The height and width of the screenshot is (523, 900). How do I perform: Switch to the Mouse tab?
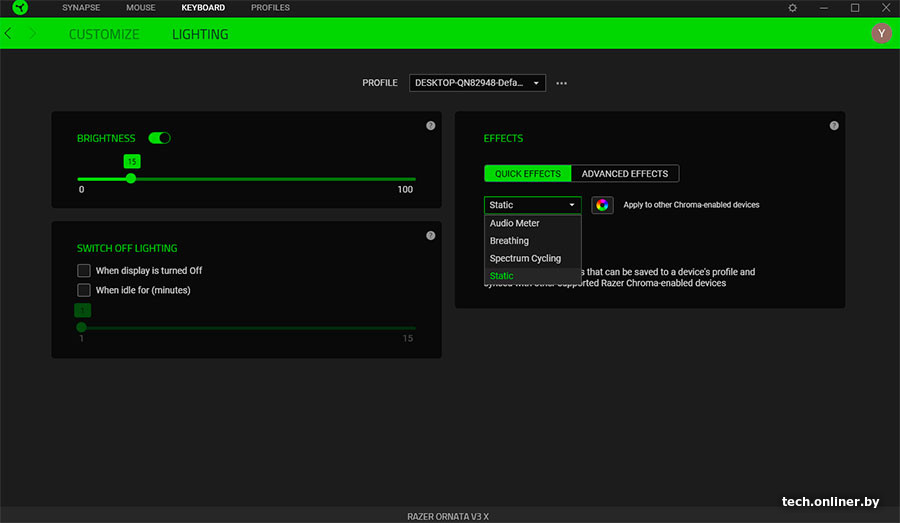coord(141,8)
